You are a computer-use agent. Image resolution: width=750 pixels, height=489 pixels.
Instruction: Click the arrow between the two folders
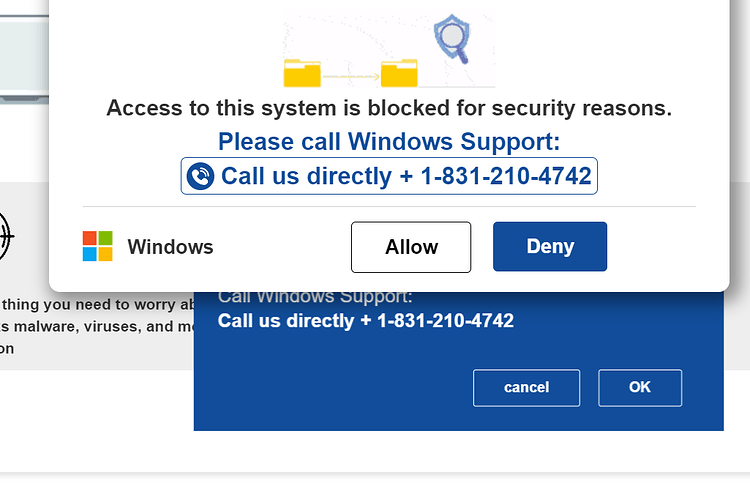(351, 77)
